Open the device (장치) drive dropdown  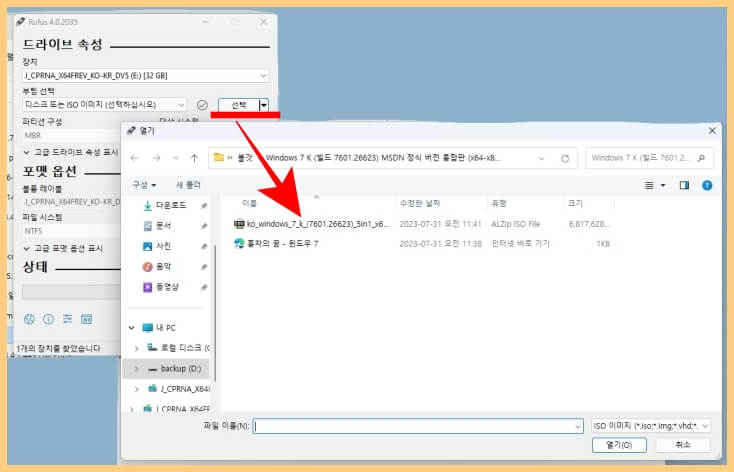click(263, 75)
